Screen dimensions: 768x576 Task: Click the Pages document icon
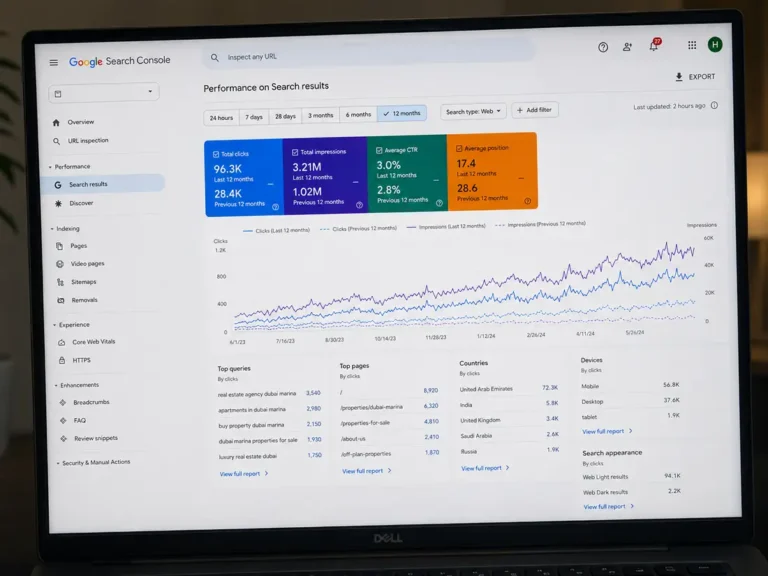pyautogui.click(x=59, y=246)
